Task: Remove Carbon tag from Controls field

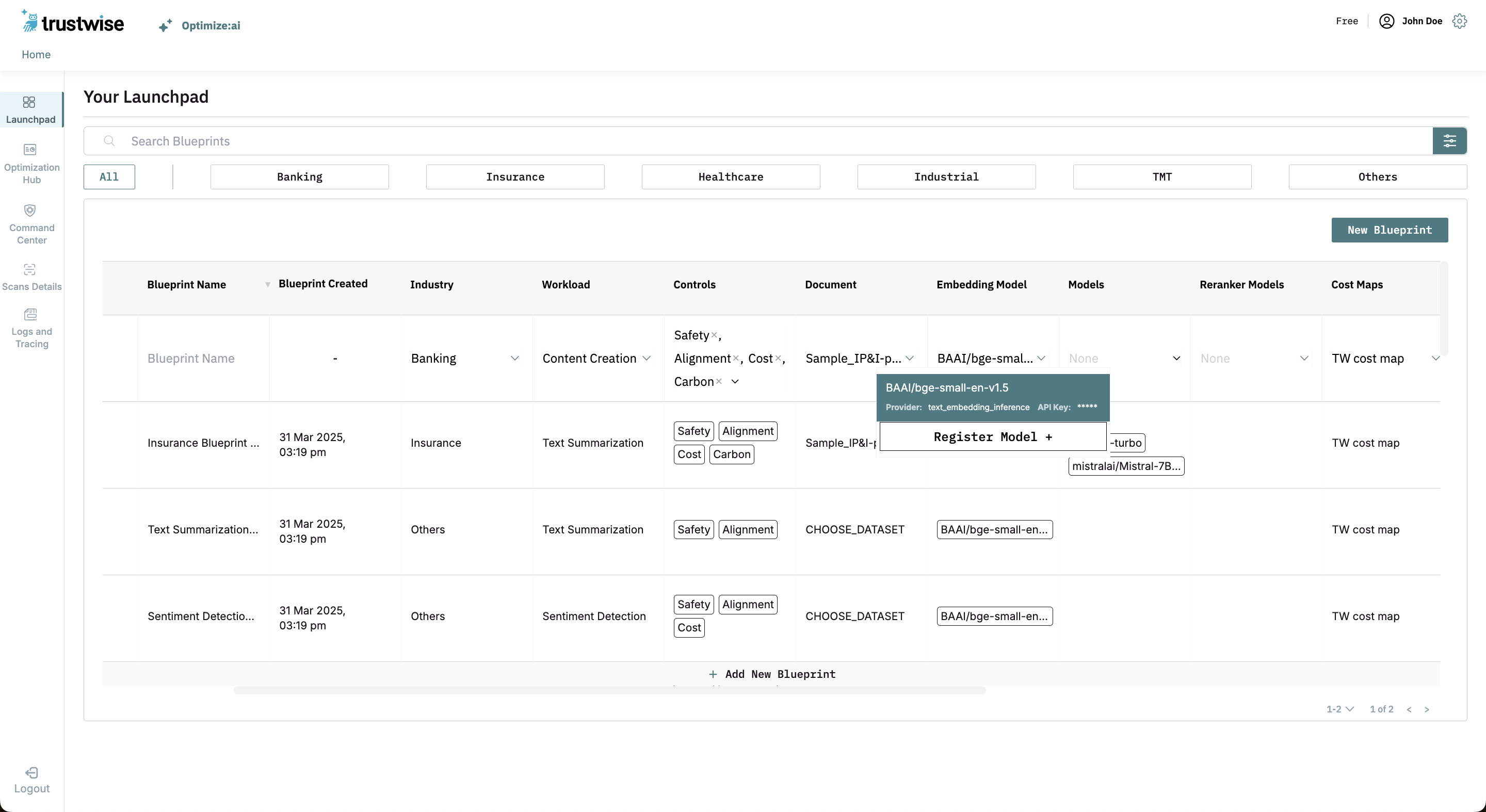Action: pyautogui.click(x=719, y=382)
